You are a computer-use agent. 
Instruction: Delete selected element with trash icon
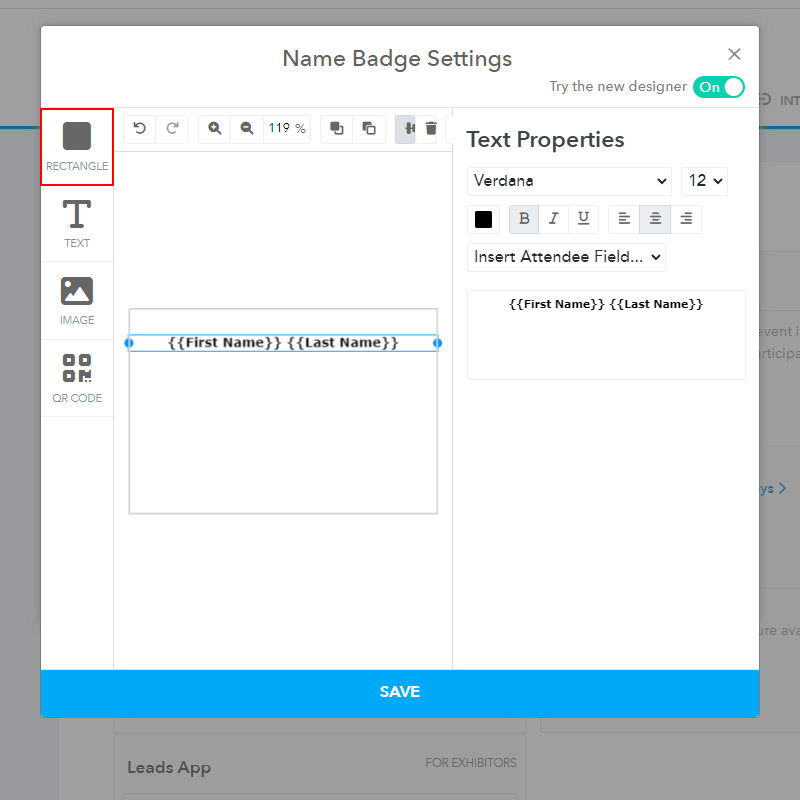431,128
